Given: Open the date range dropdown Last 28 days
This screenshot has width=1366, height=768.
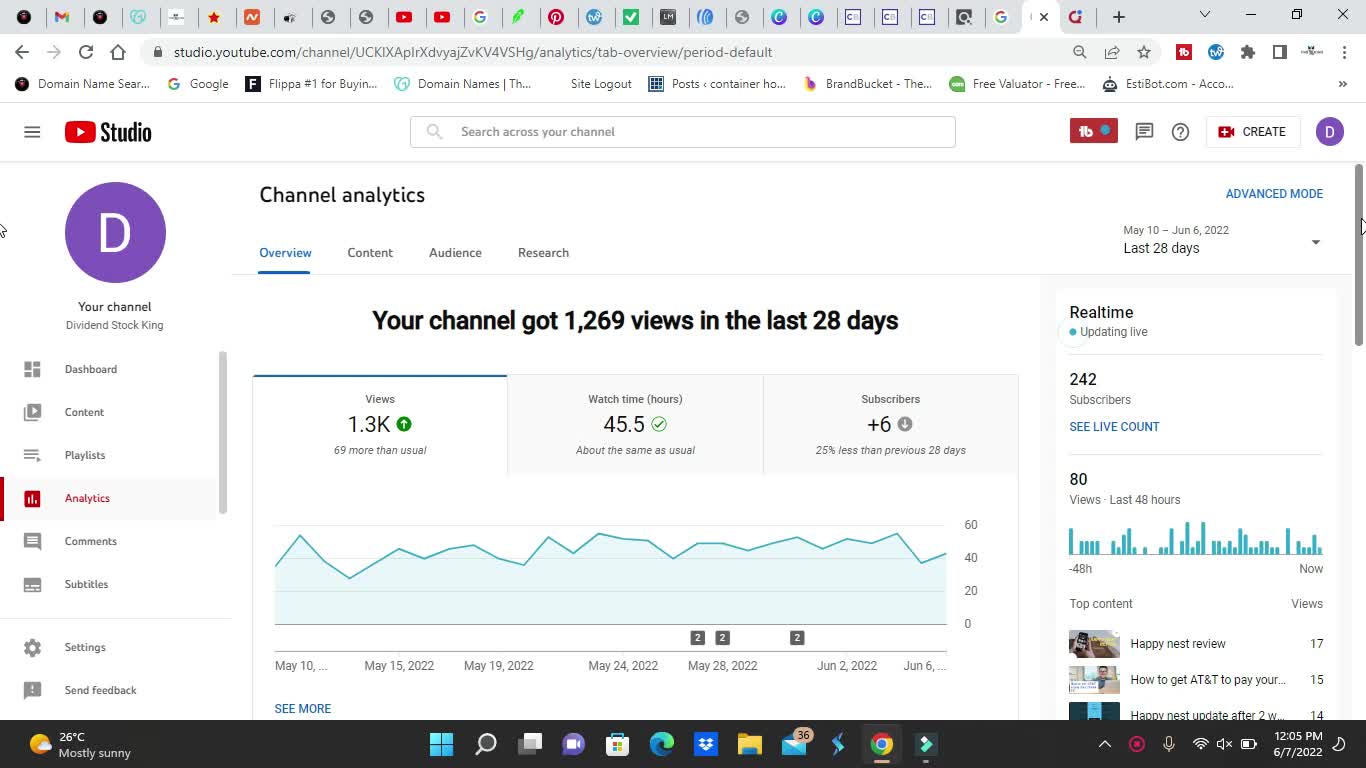Looking at the screenshot, I should tap(1222, 240).
